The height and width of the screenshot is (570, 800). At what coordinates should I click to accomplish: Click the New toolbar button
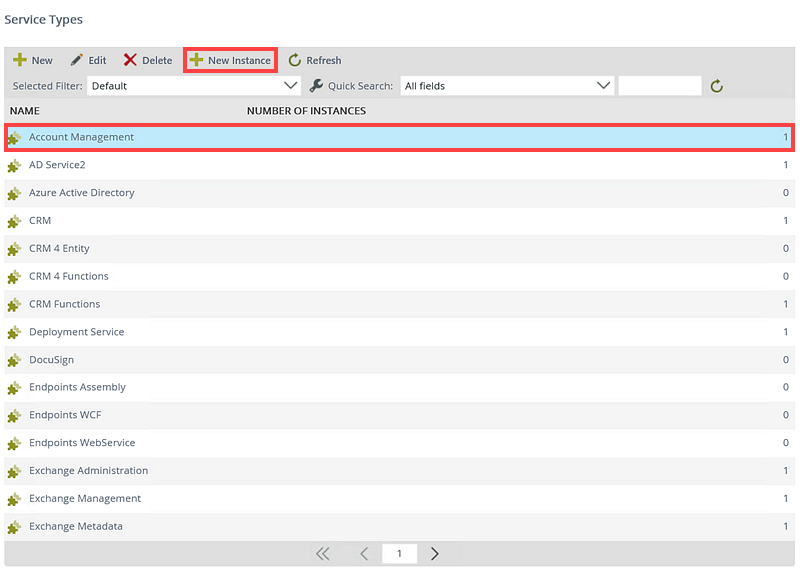tap(33, 60)
